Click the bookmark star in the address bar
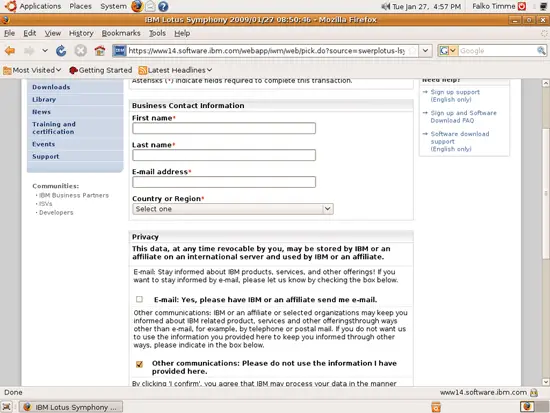 click(413, 51)
